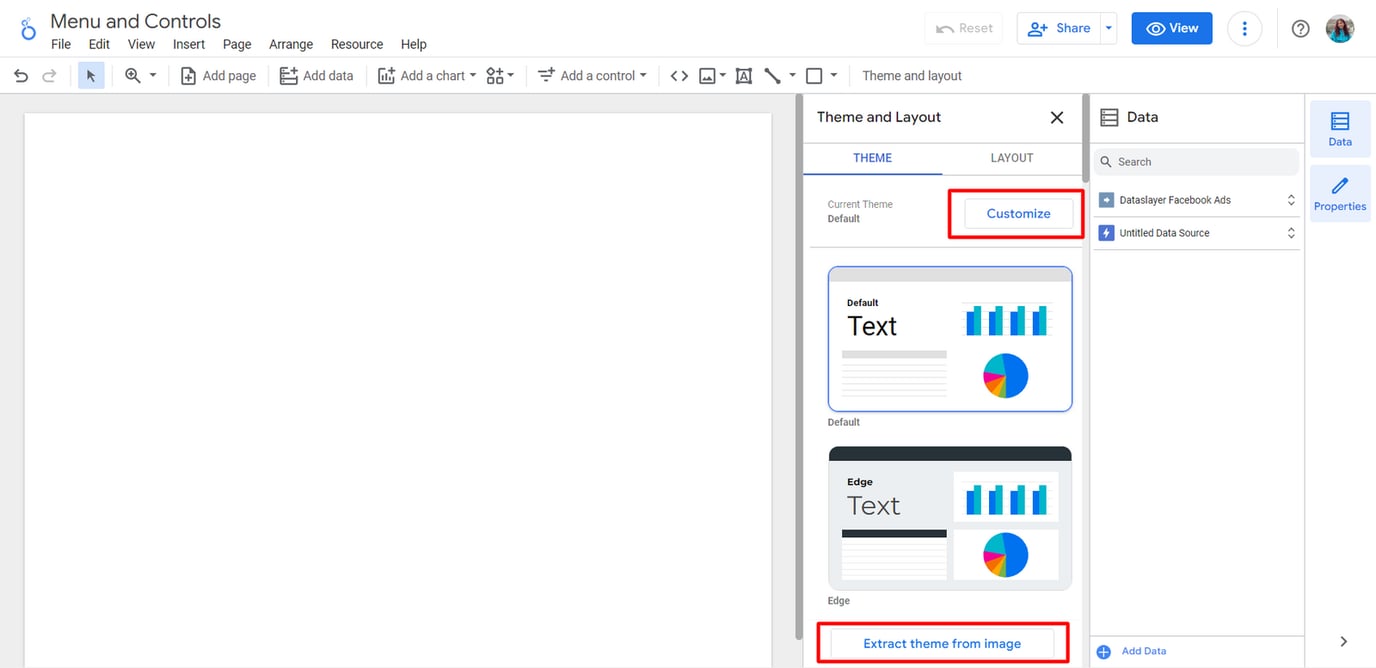Open the Properties panel
This screenshot has height=668, width=1376.
tap(1340, 192)
